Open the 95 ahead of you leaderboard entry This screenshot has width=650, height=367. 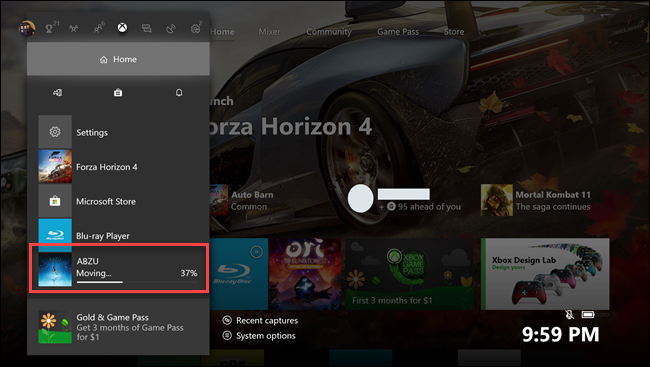[404, 200]
